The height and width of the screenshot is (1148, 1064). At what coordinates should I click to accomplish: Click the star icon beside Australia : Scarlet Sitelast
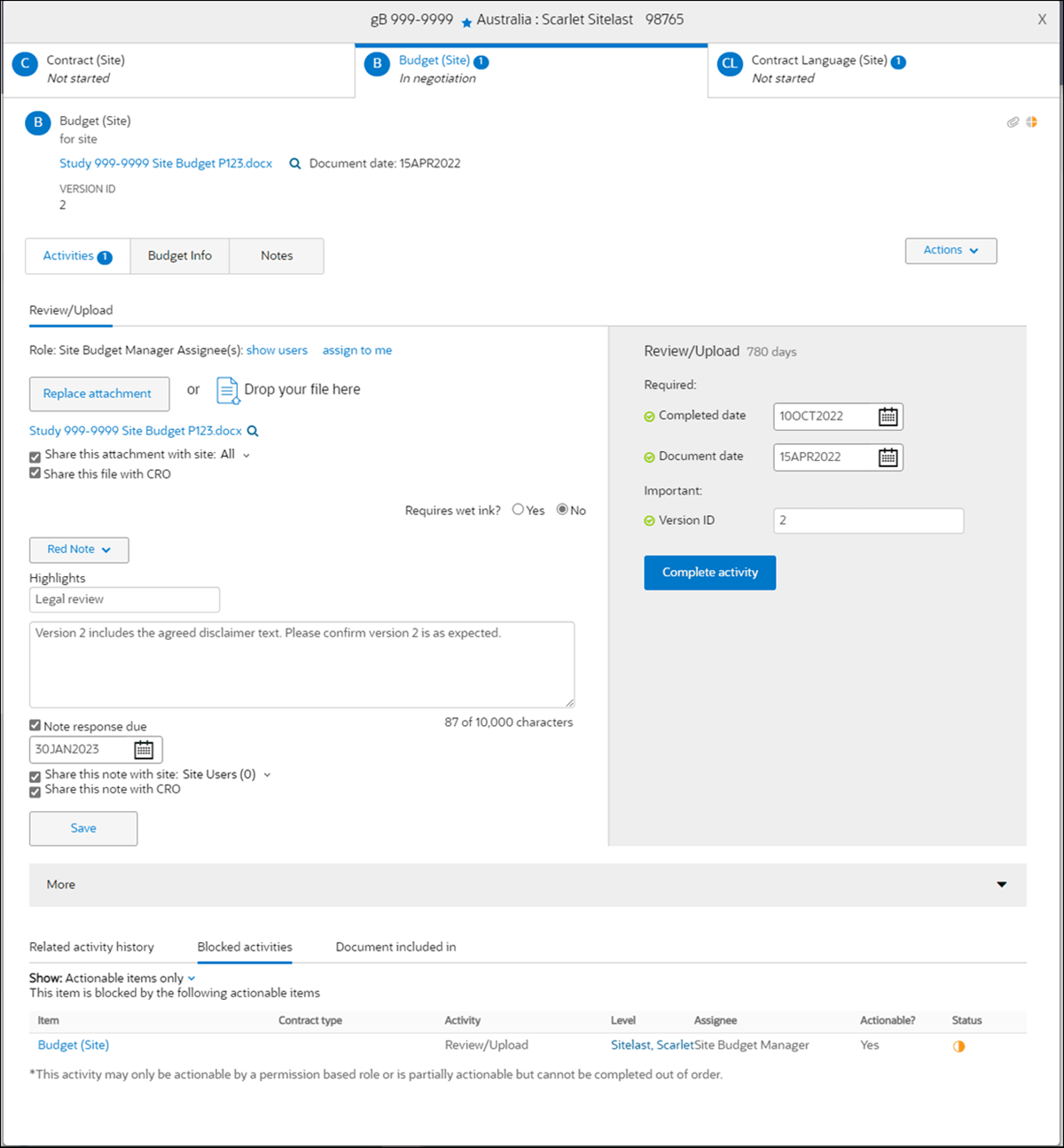pos(466,19)
